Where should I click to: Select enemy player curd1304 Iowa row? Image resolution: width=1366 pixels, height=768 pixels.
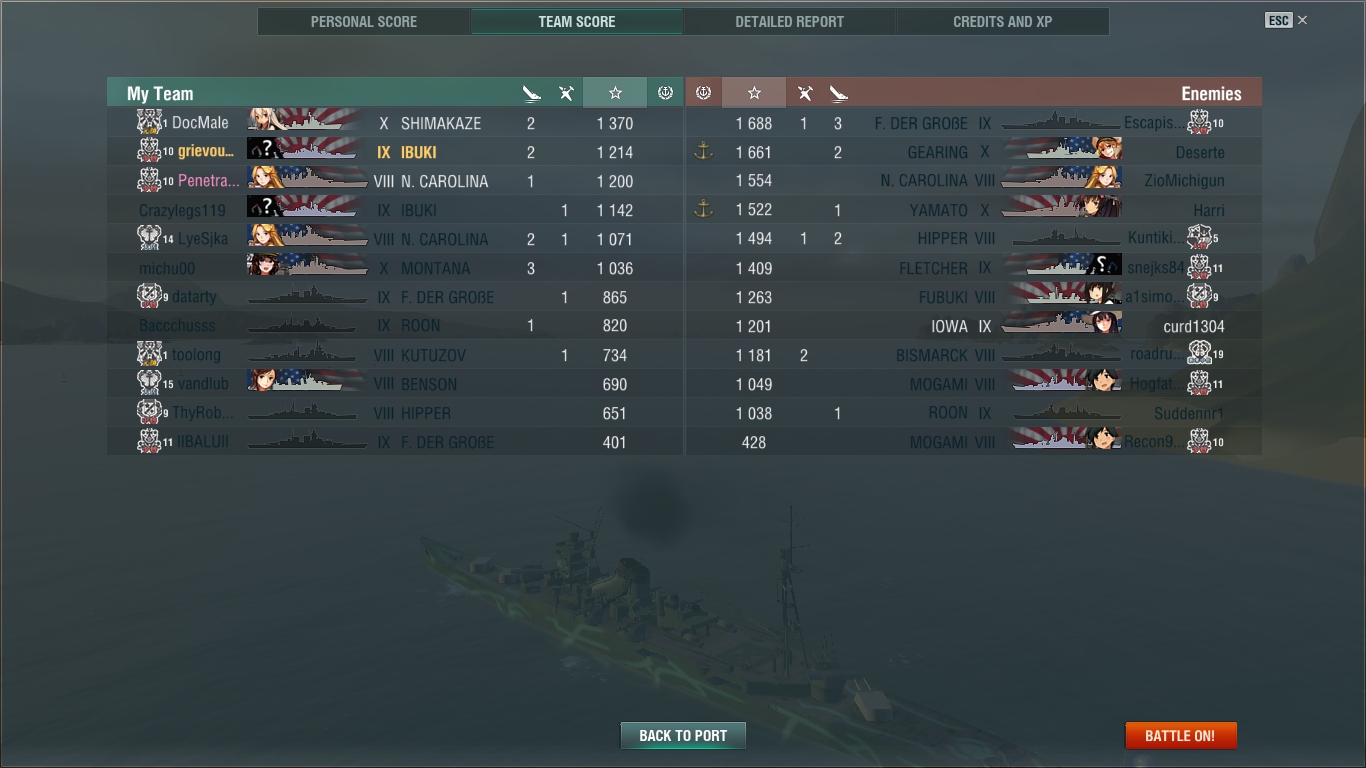973,326
